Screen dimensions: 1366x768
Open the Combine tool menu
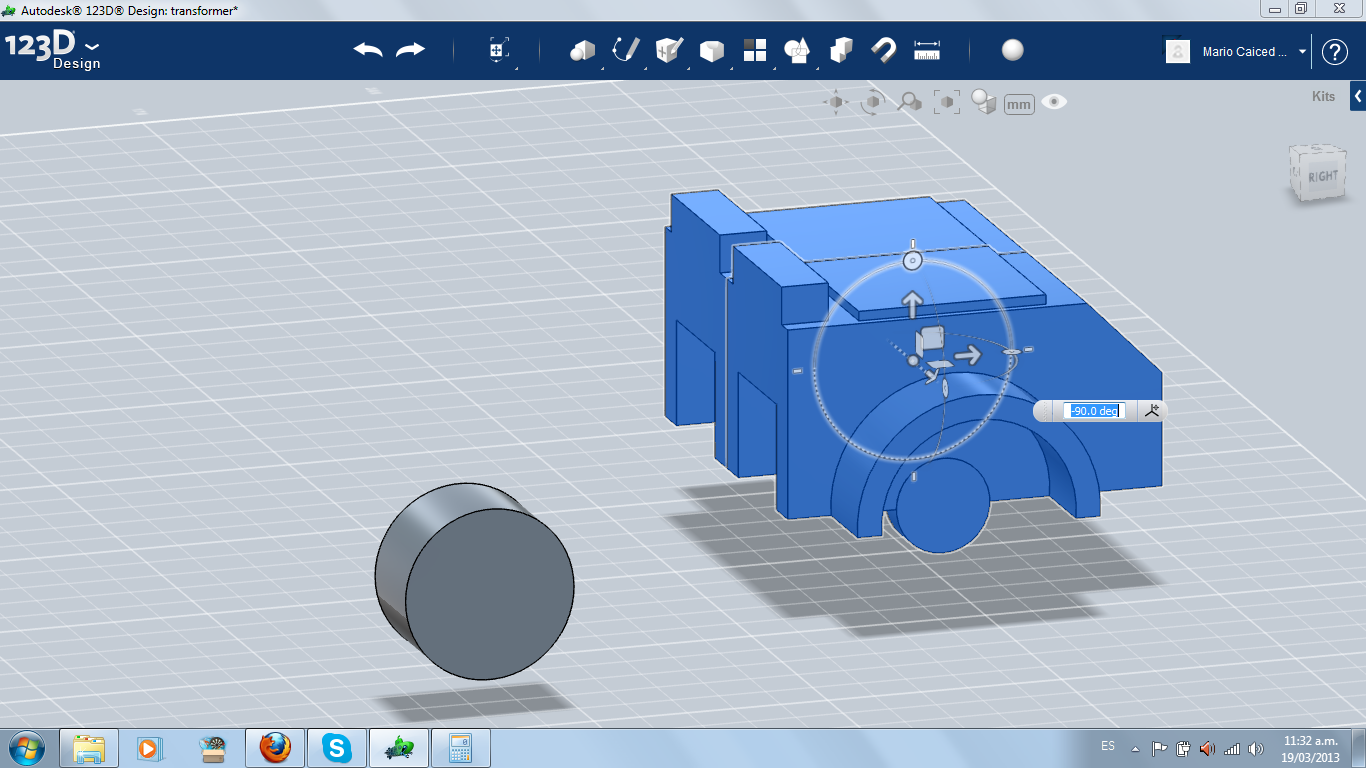click(841, 50)
